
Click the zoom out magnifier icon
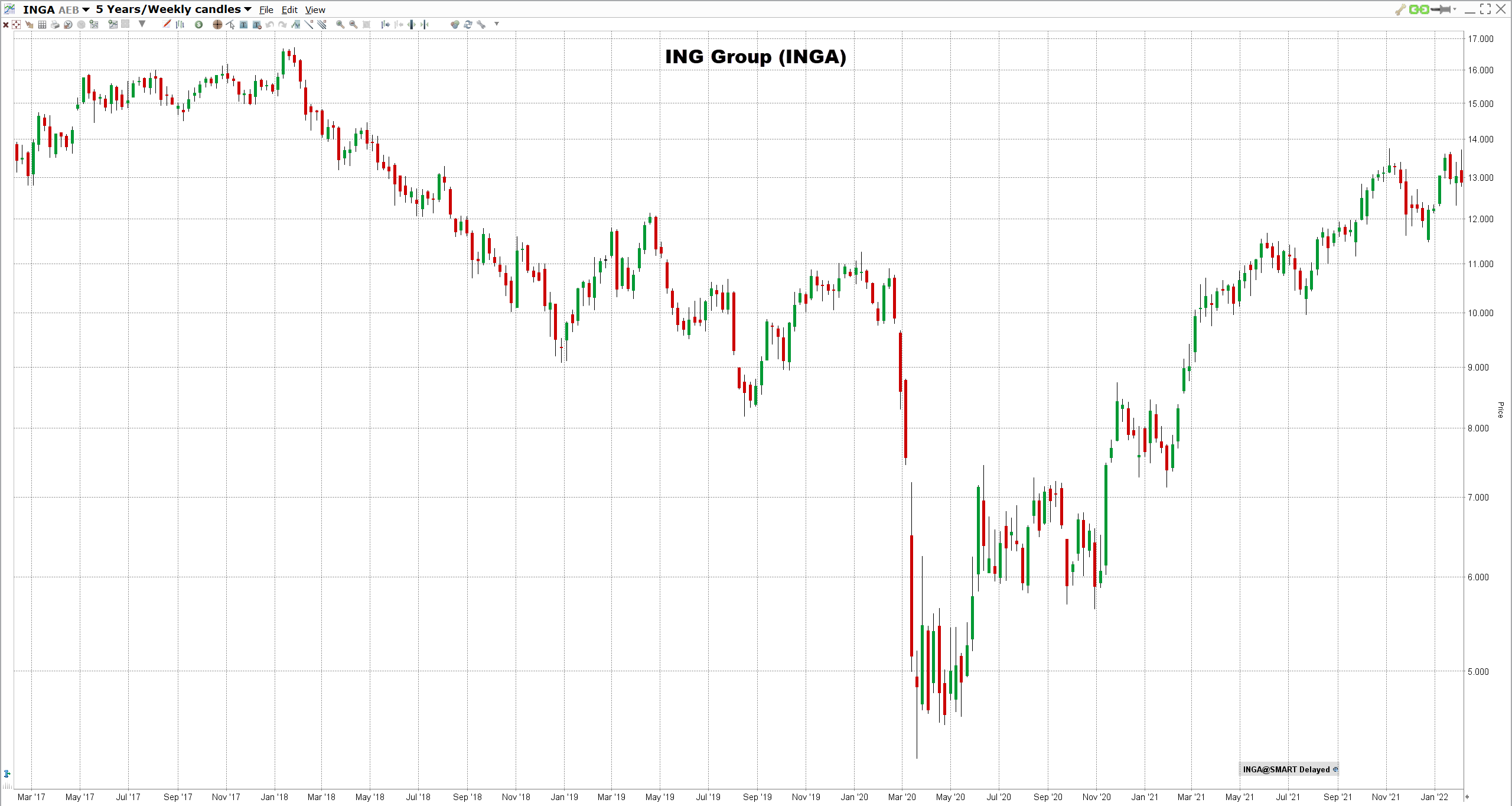click(x=353, y=24)
